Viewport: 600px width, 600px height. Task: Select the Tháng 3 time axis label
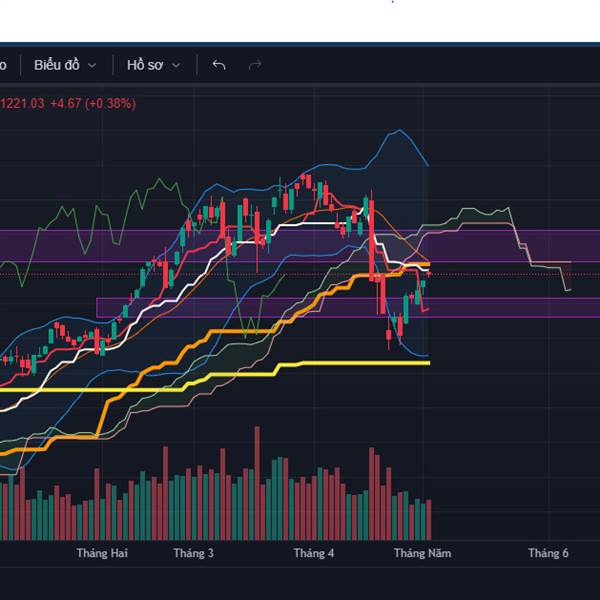coord(193,553)
